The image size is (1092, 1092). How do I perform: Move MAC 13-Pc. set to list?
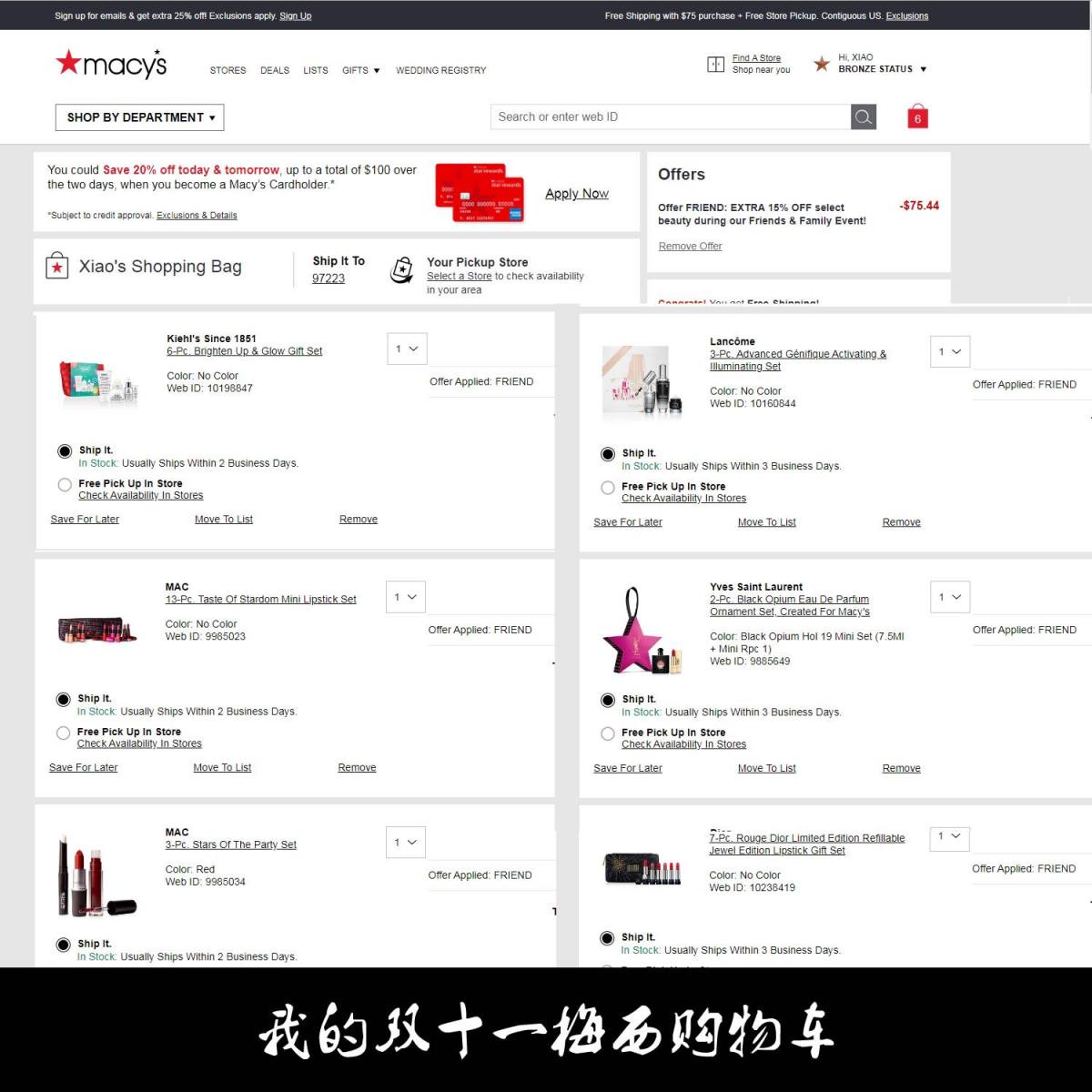[x=222, y=768]
